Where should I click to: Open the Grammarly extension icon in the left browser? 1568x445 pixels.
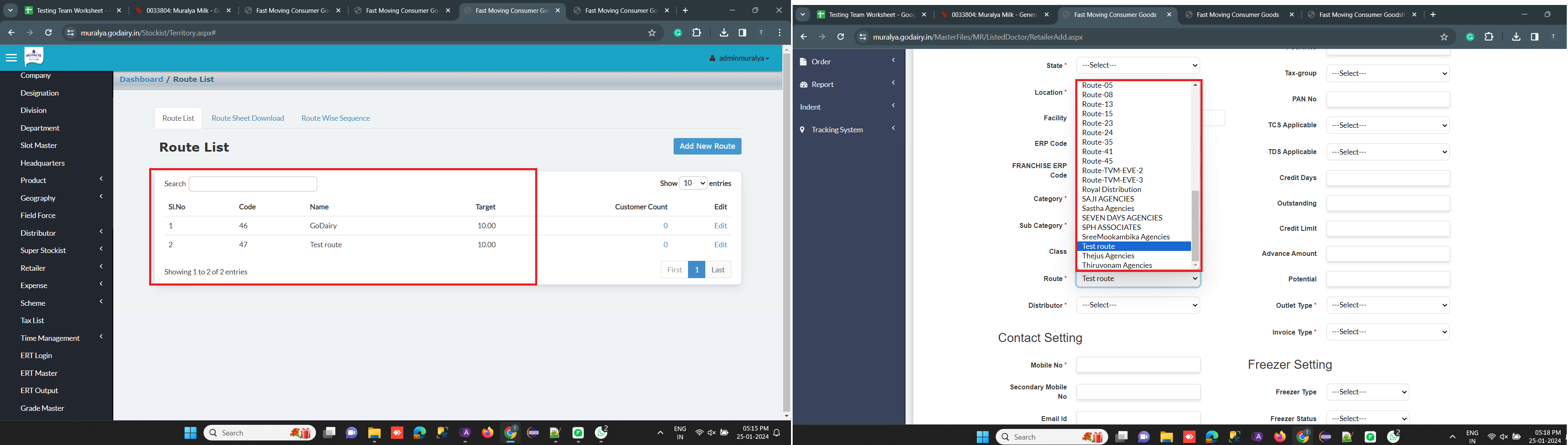pyautogui.click(x=677, y=33)
